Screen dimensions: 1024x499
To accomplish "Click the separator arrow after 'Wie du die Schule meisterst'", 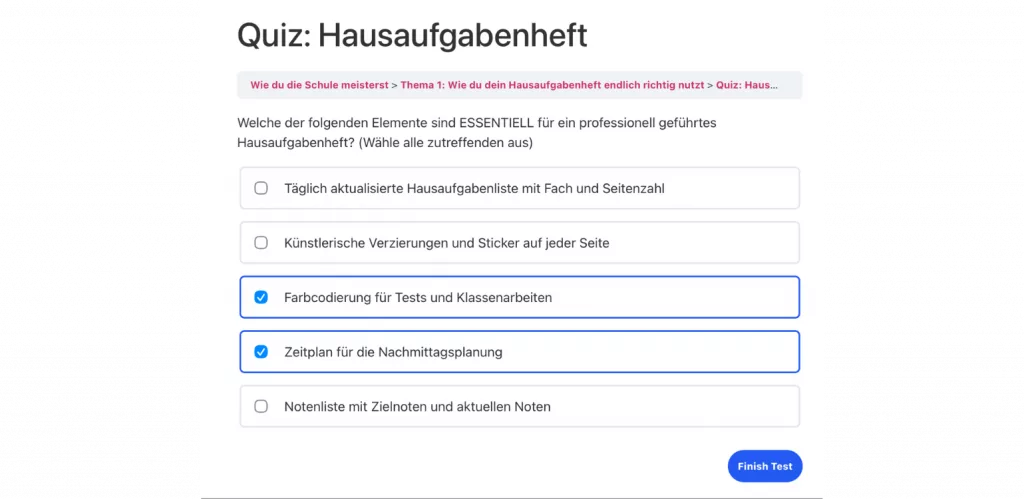I will [x=394, y=85].
